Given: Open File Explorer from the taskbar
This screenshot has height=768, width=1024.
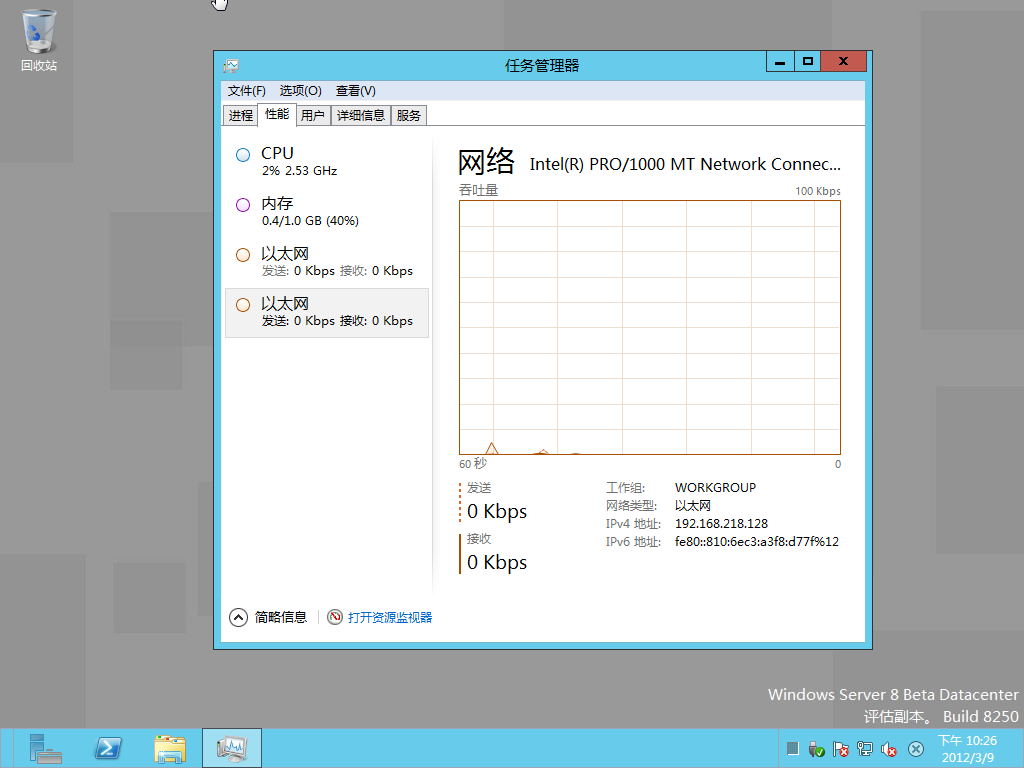Looking at the screenshot, I should 170,748.
